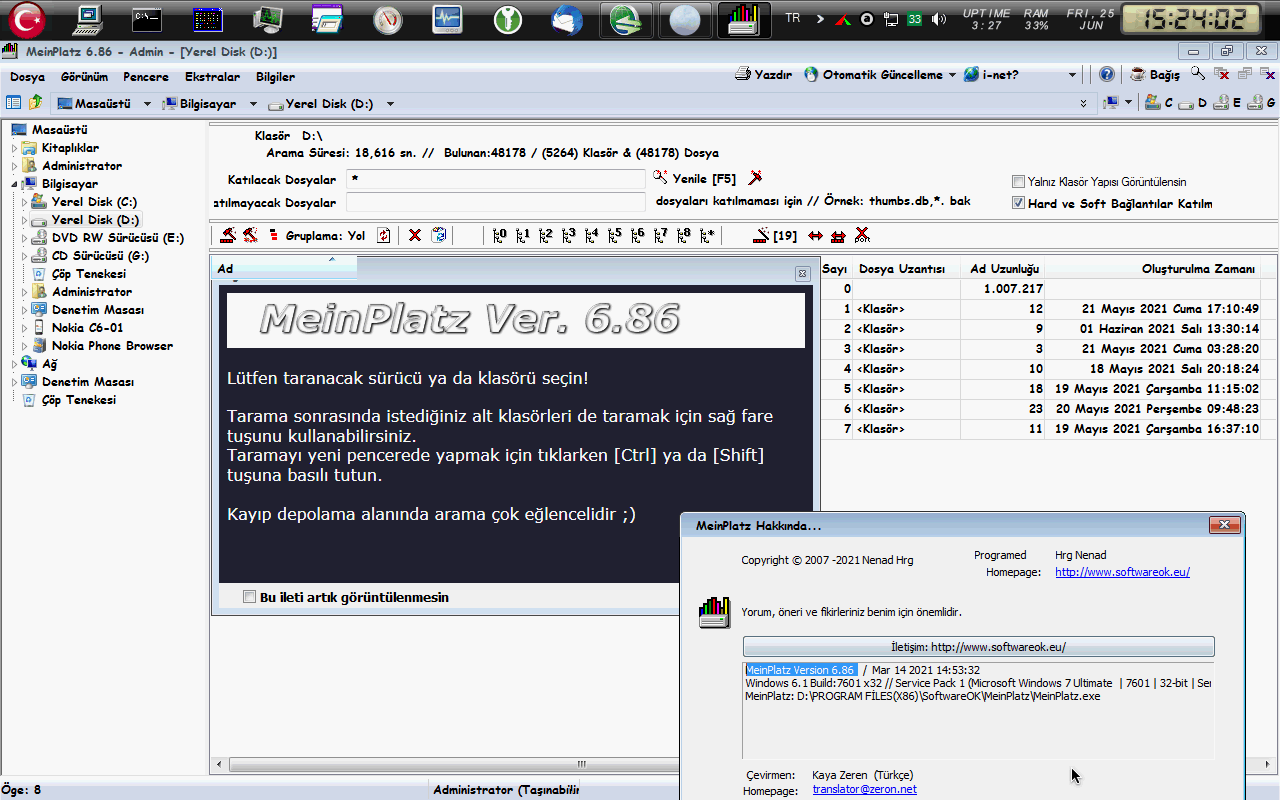Click the Gruplama refresh icon
Screen dimensions: 1280x800
[384, 236]
